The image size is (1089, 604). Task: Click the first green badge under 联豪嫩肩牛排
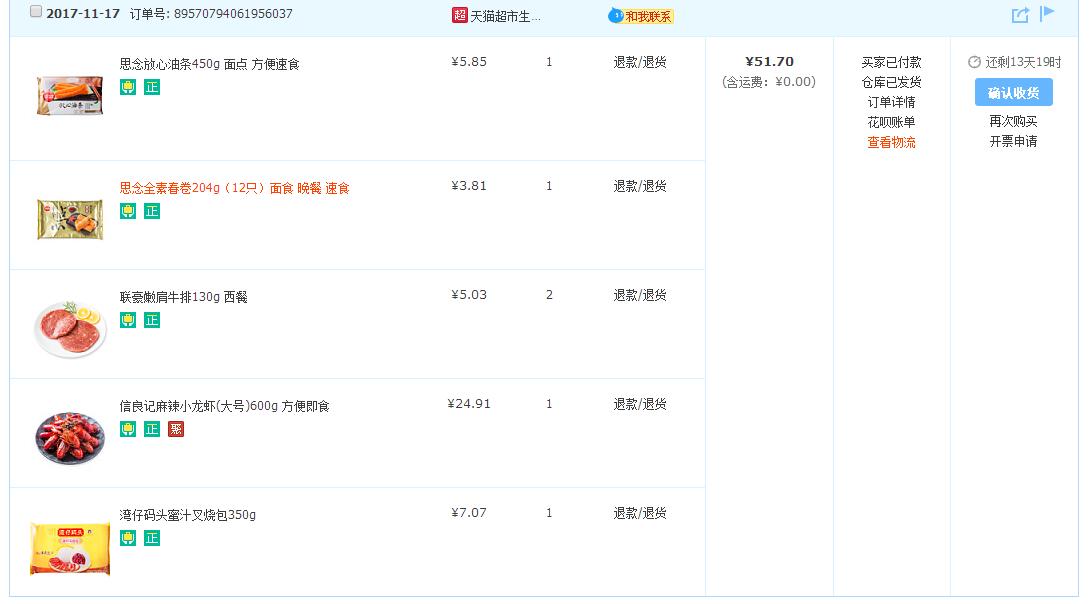[128, 320]
